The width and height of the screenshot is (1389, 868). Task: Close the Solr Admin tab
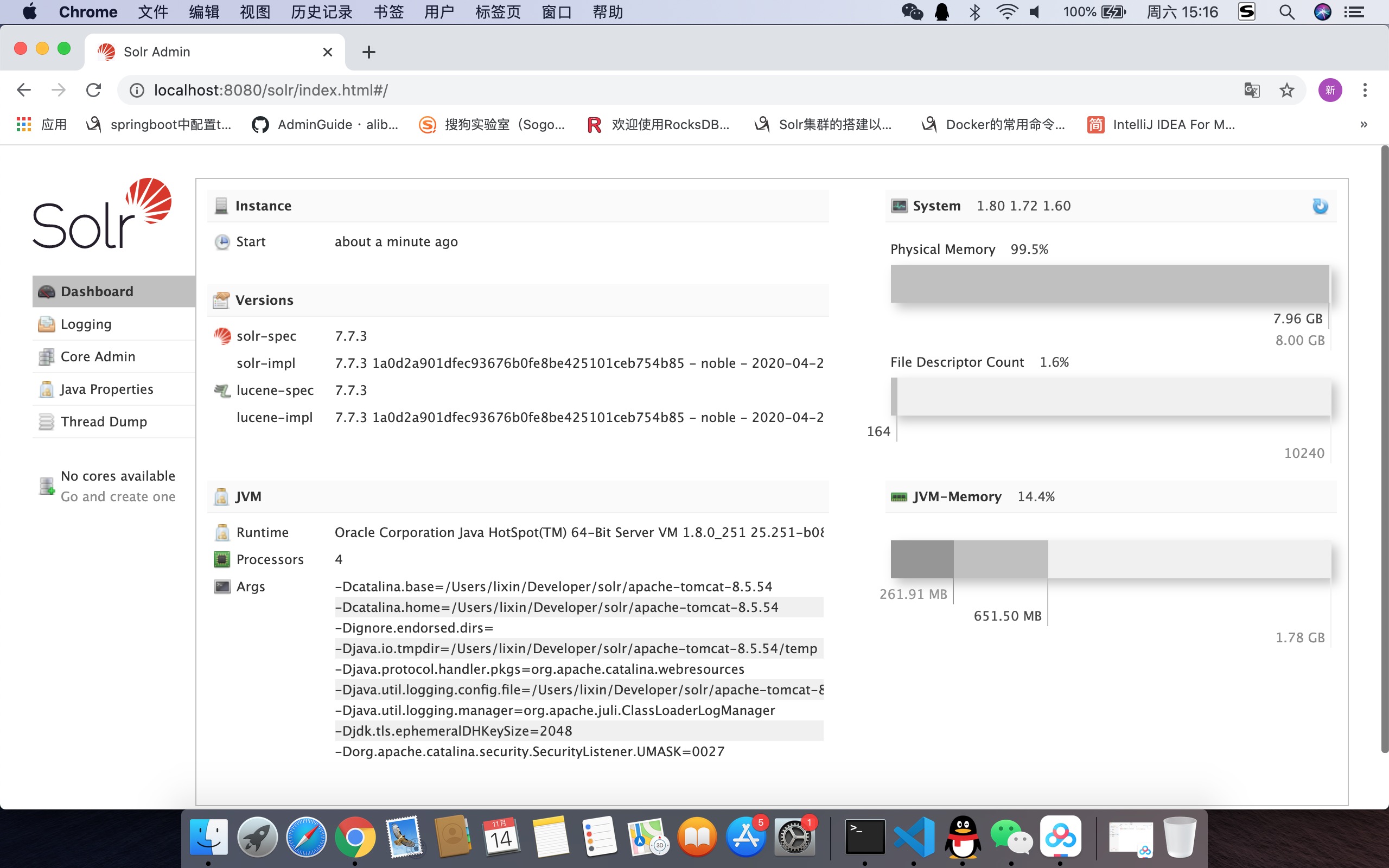[328, 52]
